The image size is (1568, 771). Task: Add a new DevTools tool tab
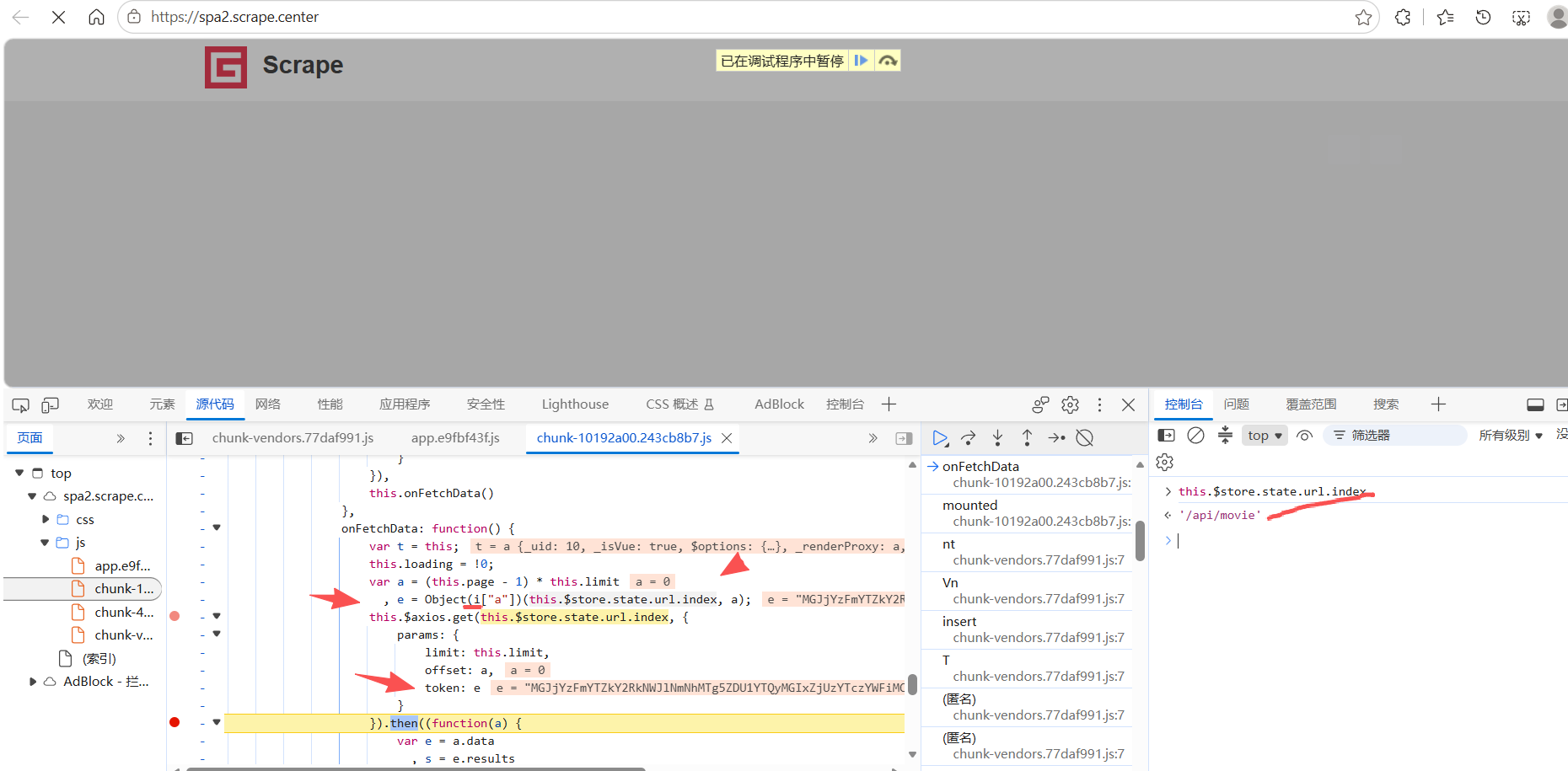pyautogui.click(x=889, y=404)
